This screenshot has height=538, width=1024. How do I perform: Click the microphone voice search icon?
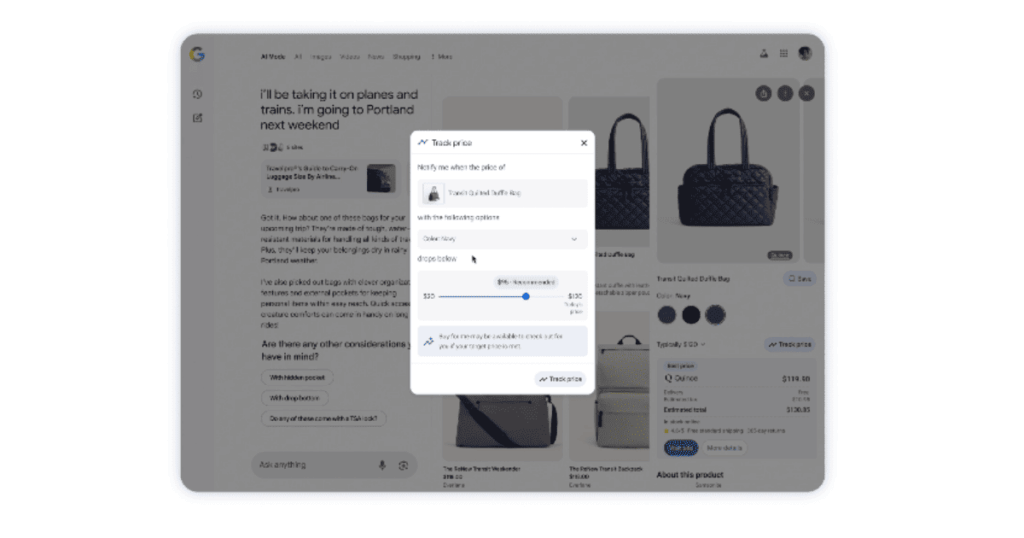point(382,465)
